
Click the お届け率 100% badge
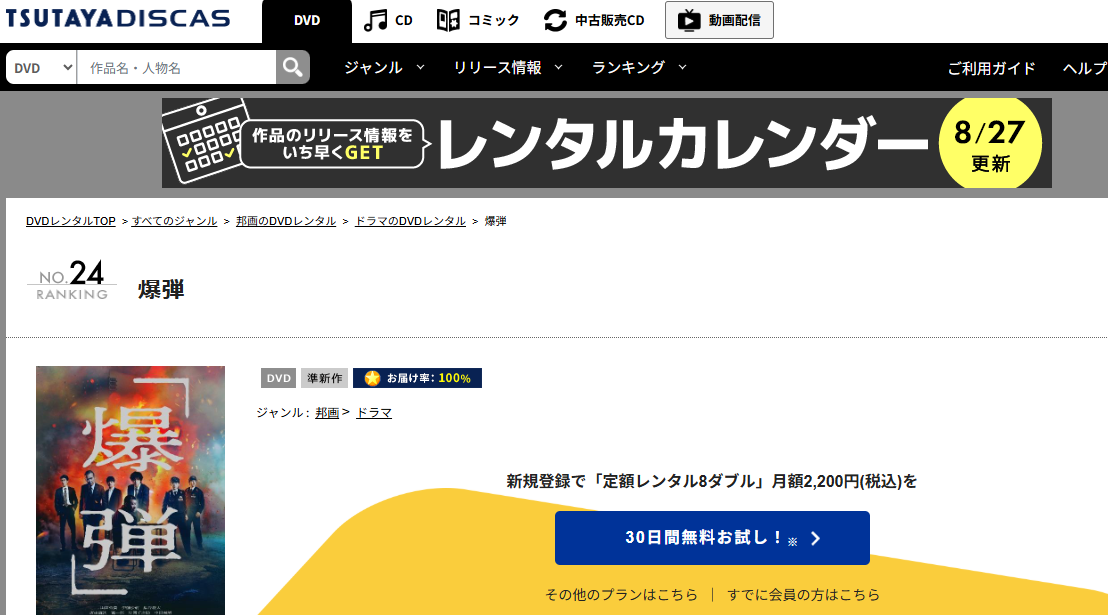[x=418, y=378]
